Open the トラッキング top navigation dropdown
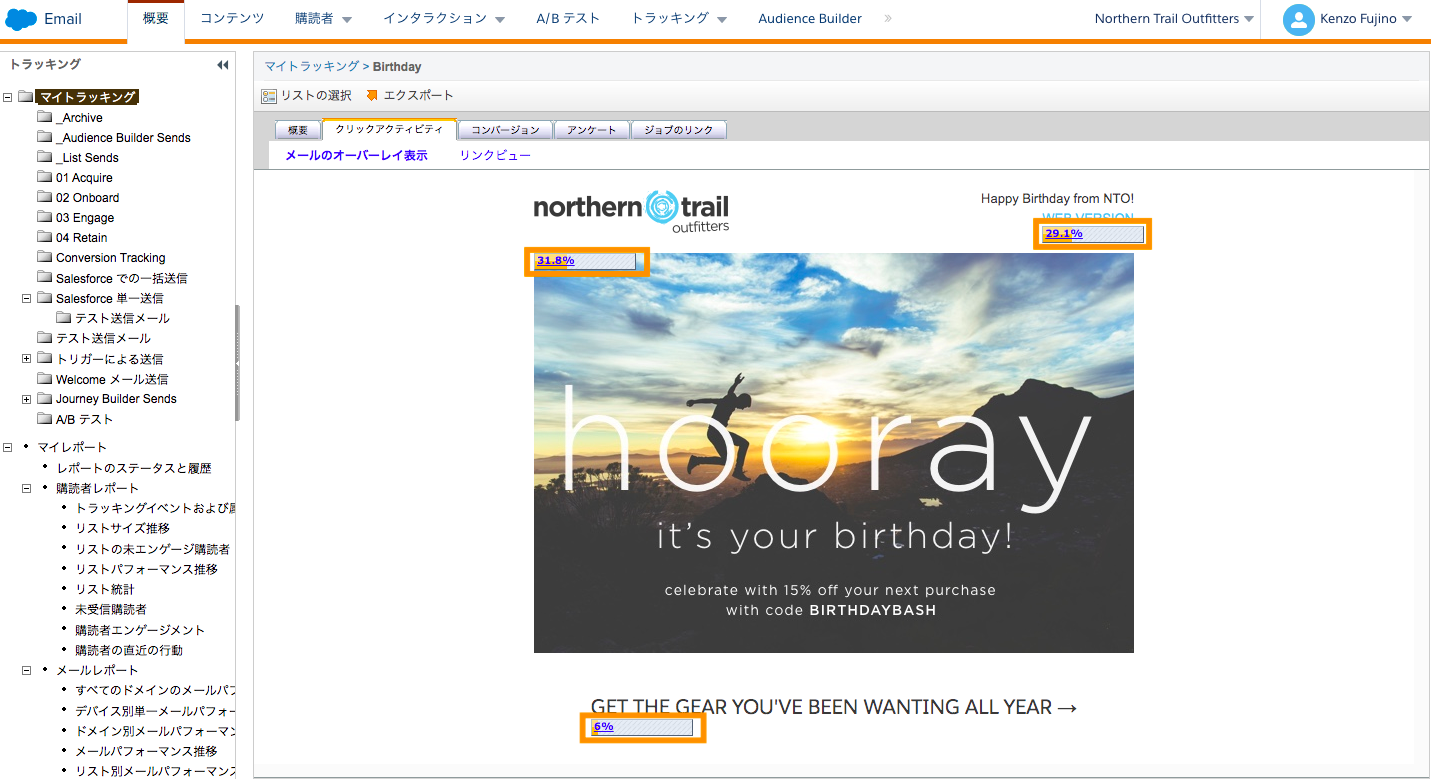The height and width of the screenshot is (779, 1431). coord(678,19)
